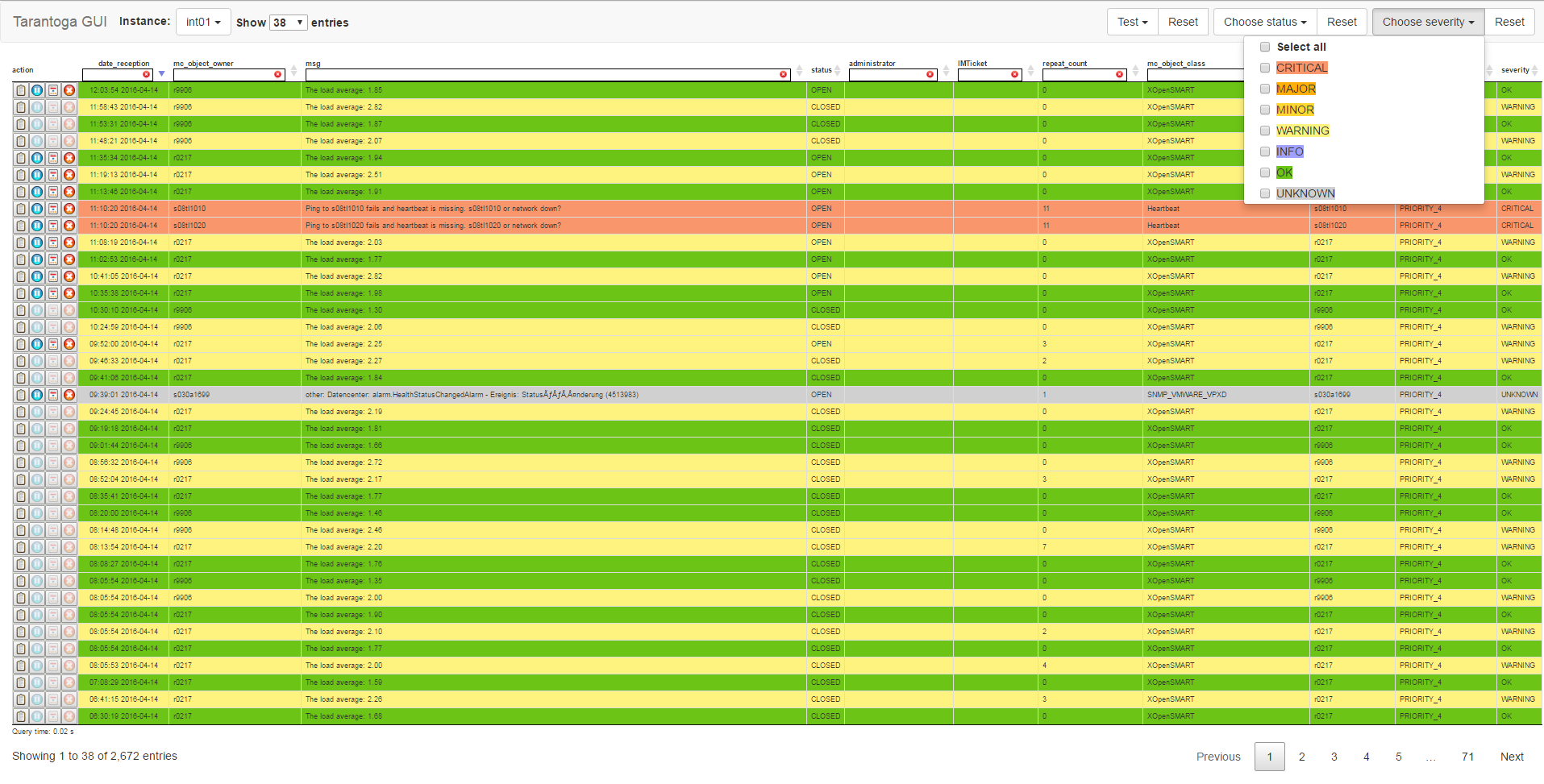Open the instance dropdown showing int01

click(x=202, y=22)
